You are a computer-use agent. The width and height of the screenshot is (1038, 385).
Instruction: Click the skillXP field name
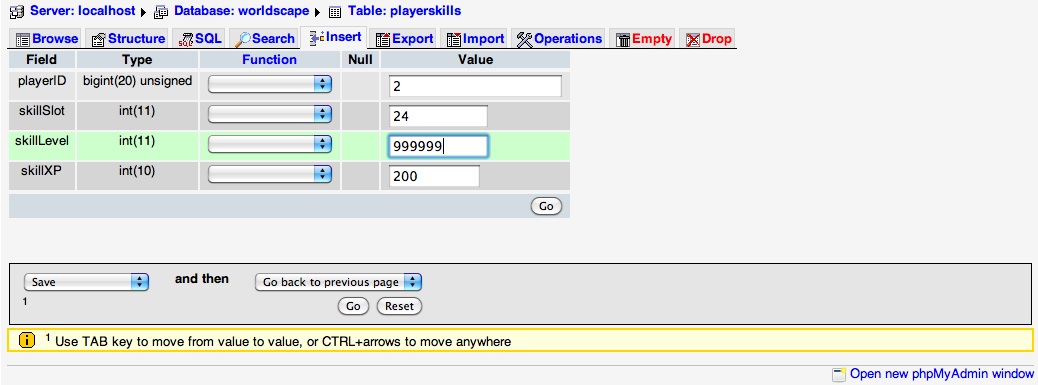42,171
